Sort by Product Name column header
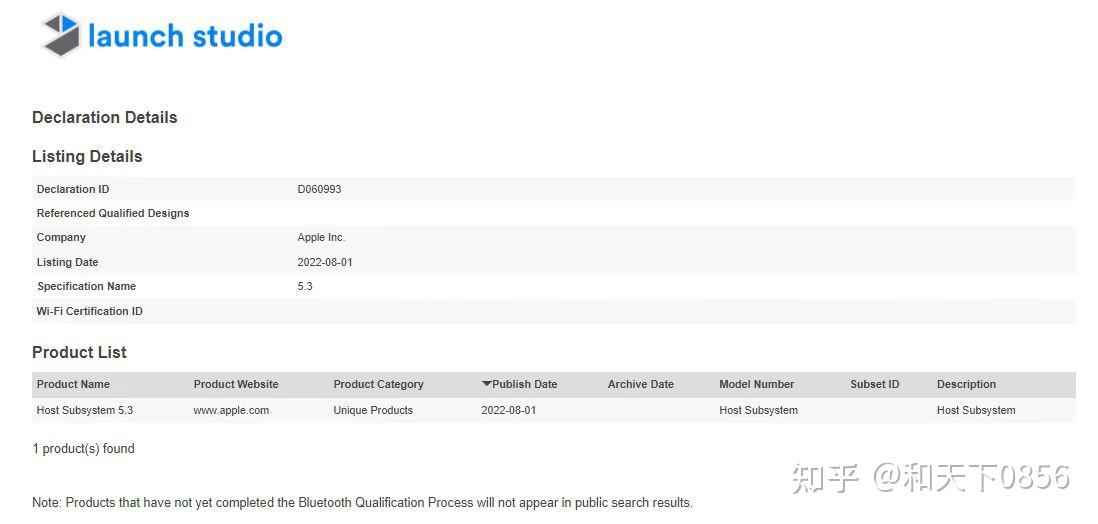Image resolution: width=1098 pixels, height=524 pixels. click(x=73, y=384)
